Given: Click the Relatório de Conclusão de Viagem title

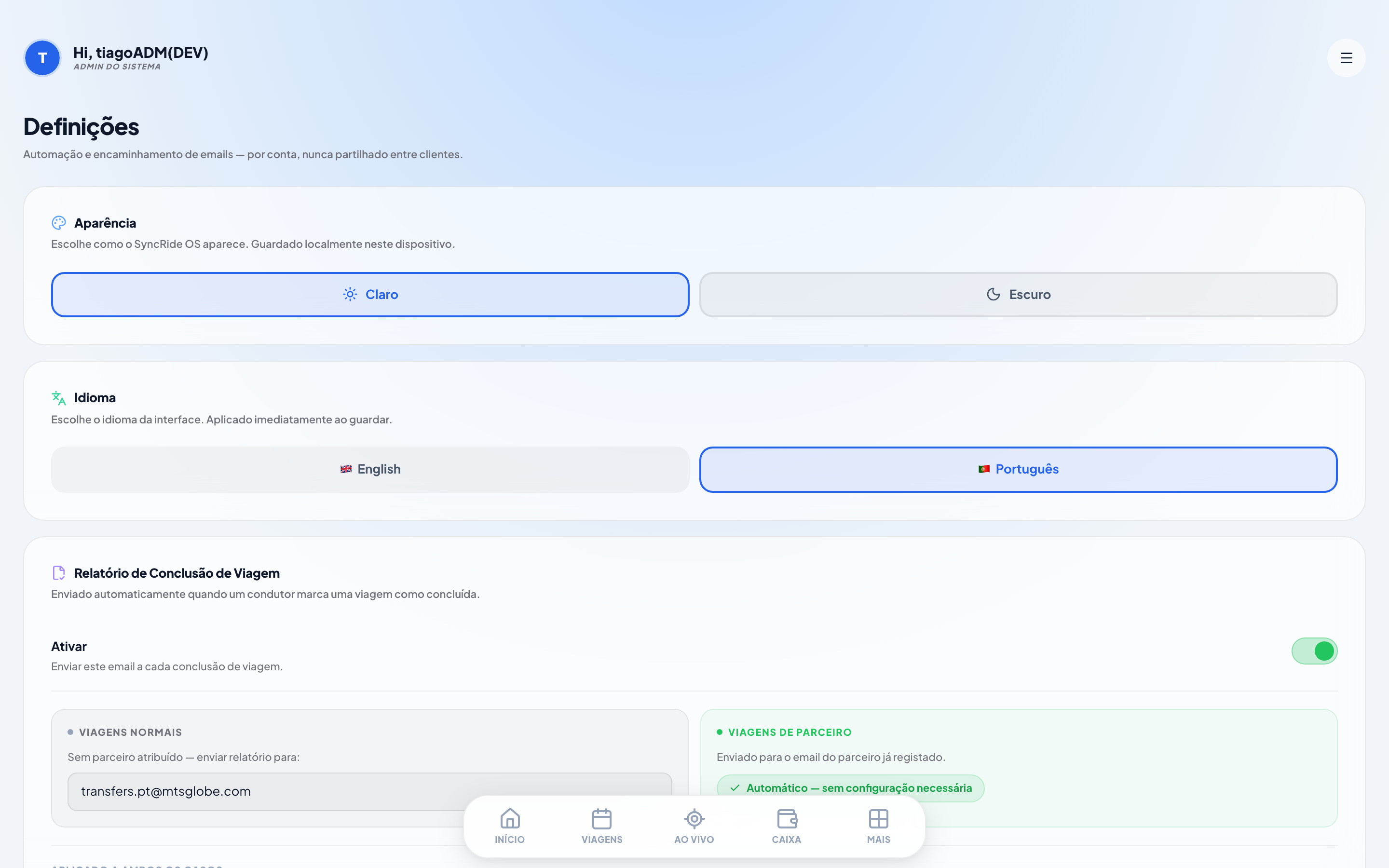Looking at the screenshot, I should tap(177, 573).
